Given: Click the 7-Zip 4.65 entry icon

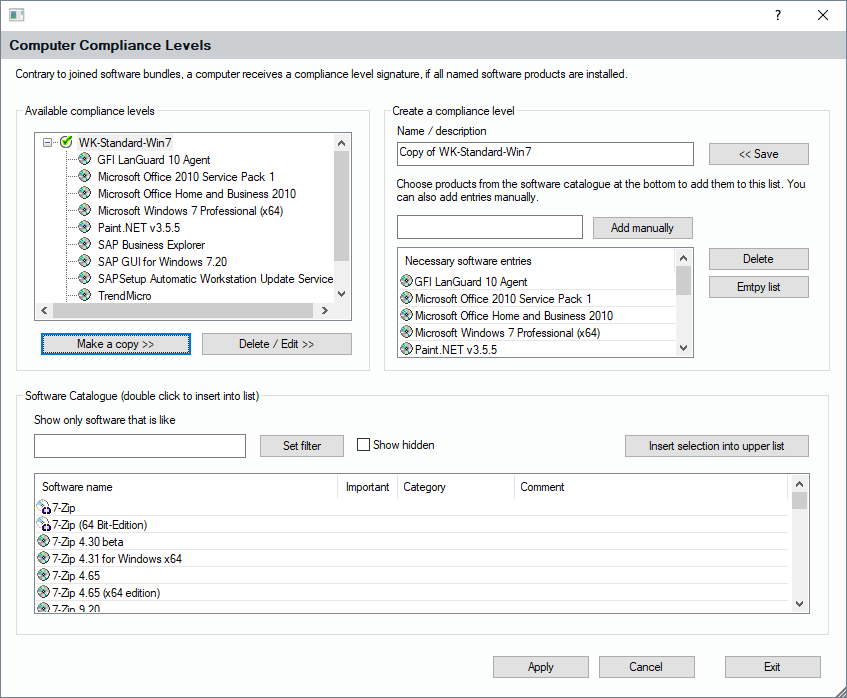Looking at the screenshot, I should click(43, 575).
